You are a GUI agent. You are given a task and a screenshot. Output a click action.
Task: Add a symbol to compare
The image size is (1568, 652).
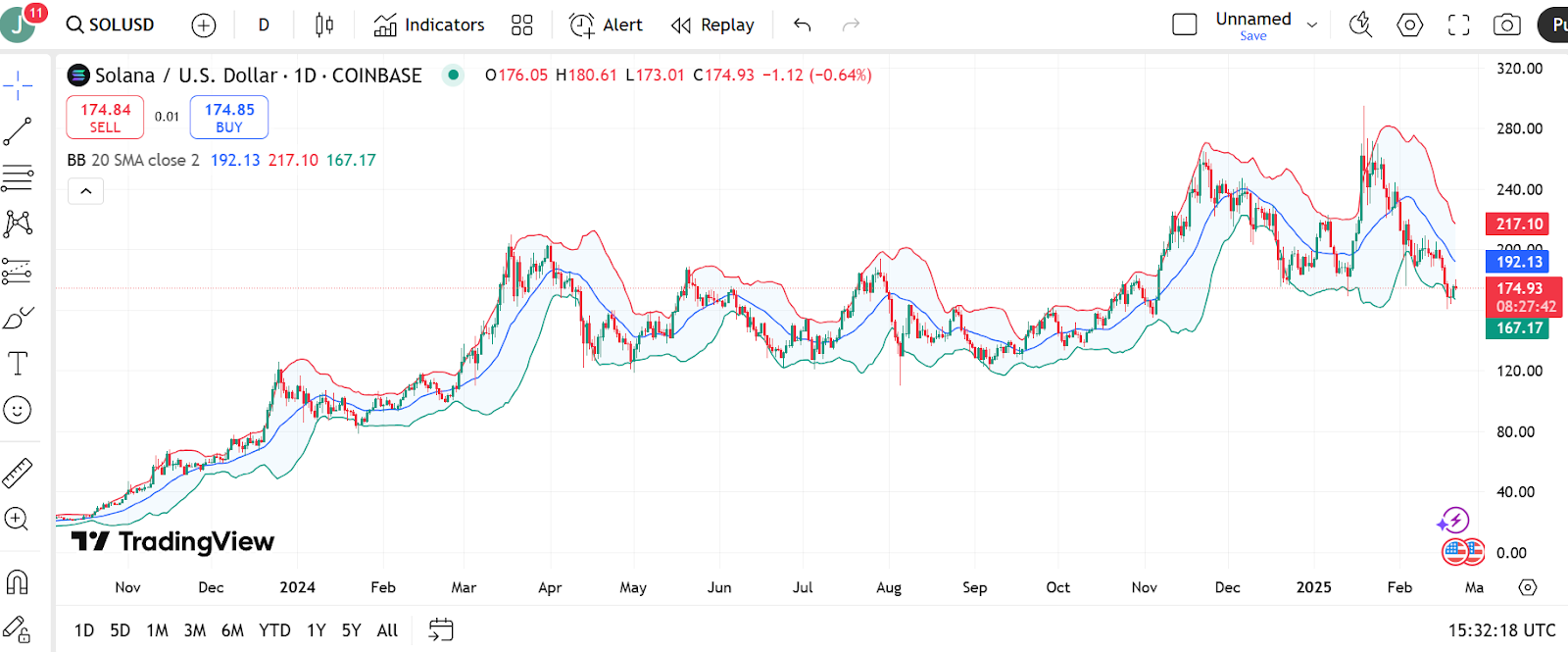pyautogui.click(x=204, y=25)
